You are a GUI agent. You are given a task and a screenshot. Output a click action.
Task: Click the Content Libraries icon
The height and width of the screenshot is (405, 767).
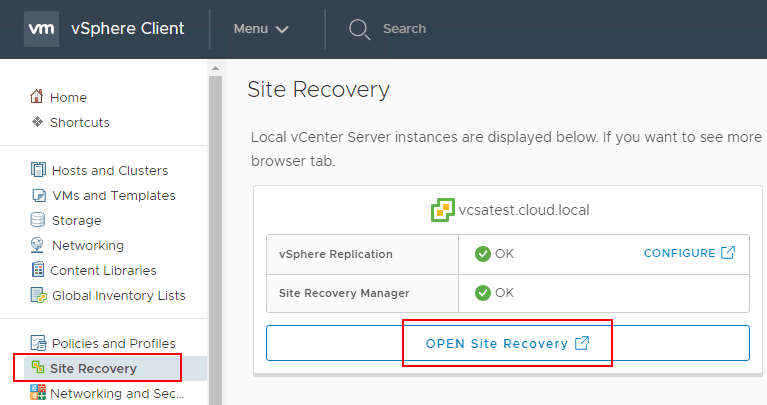point(38,270)
